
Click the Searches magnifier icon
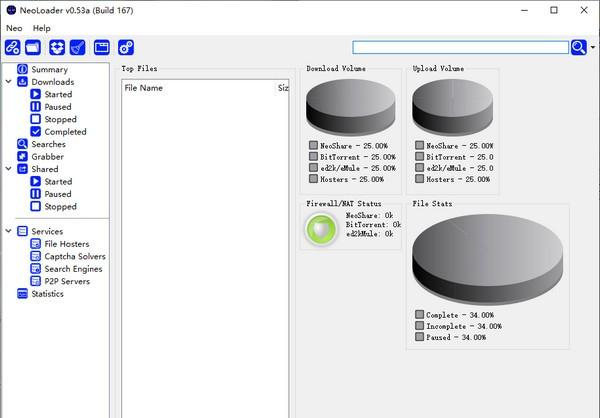pyautogui.click(x=23, y=144)
